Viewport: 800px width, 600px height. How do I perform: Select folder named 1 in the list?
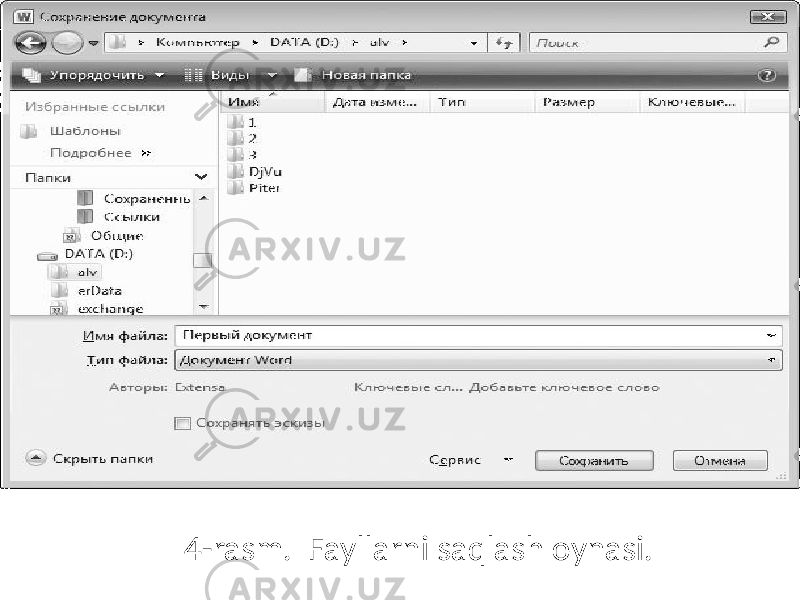242,122
